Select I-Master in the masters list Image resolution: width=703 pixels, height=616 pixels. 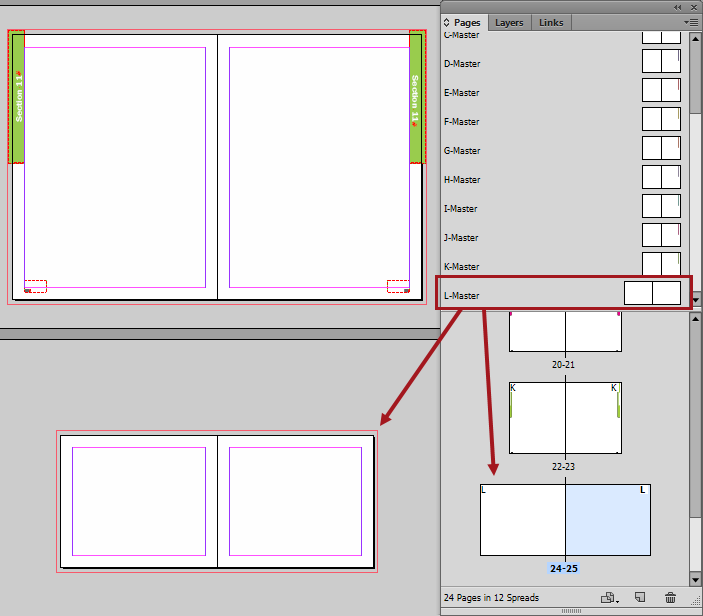pos(460,209)
